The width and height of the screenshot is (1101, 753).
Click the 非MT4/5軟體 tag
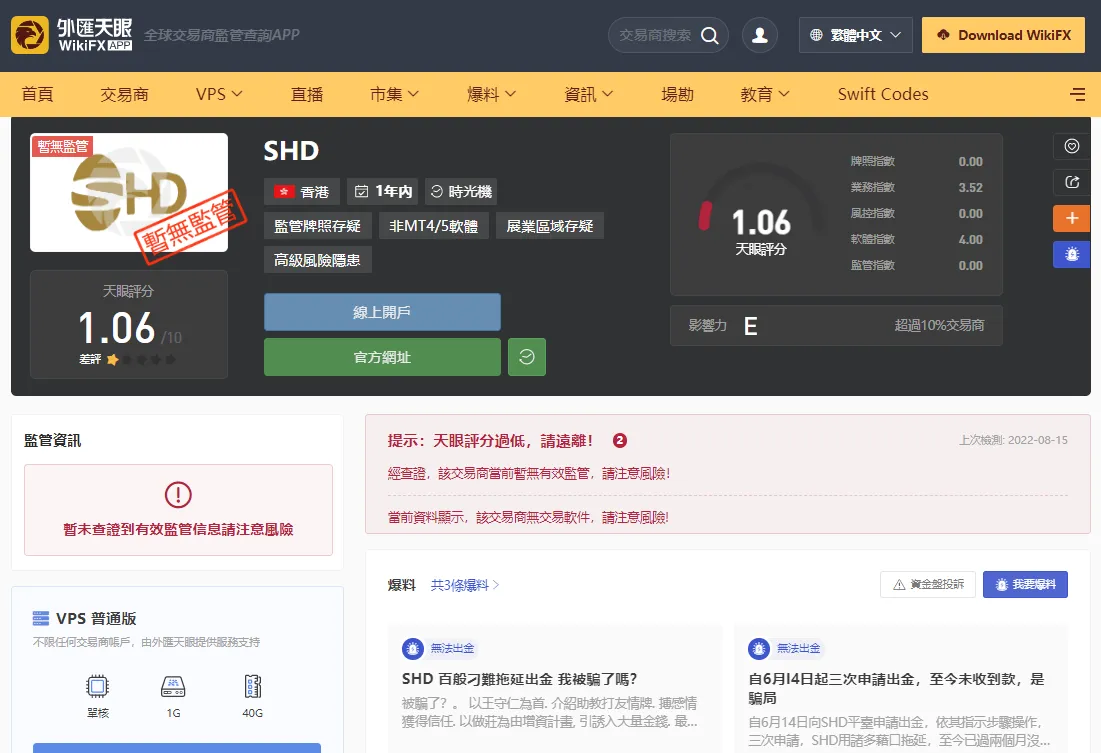(x=433, y=226)
